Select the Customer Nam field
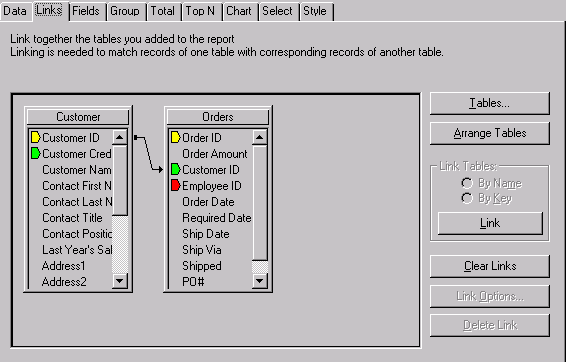566x362 pixels. (x=77, y=170)
